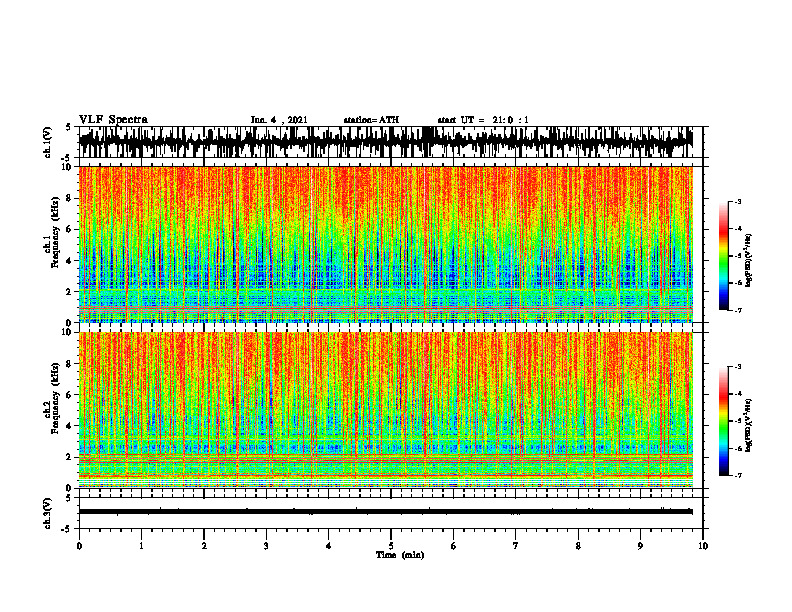Click the "-3" label on ch.1 color scale
The image size is (792, 612).
[x=738, y=201]
